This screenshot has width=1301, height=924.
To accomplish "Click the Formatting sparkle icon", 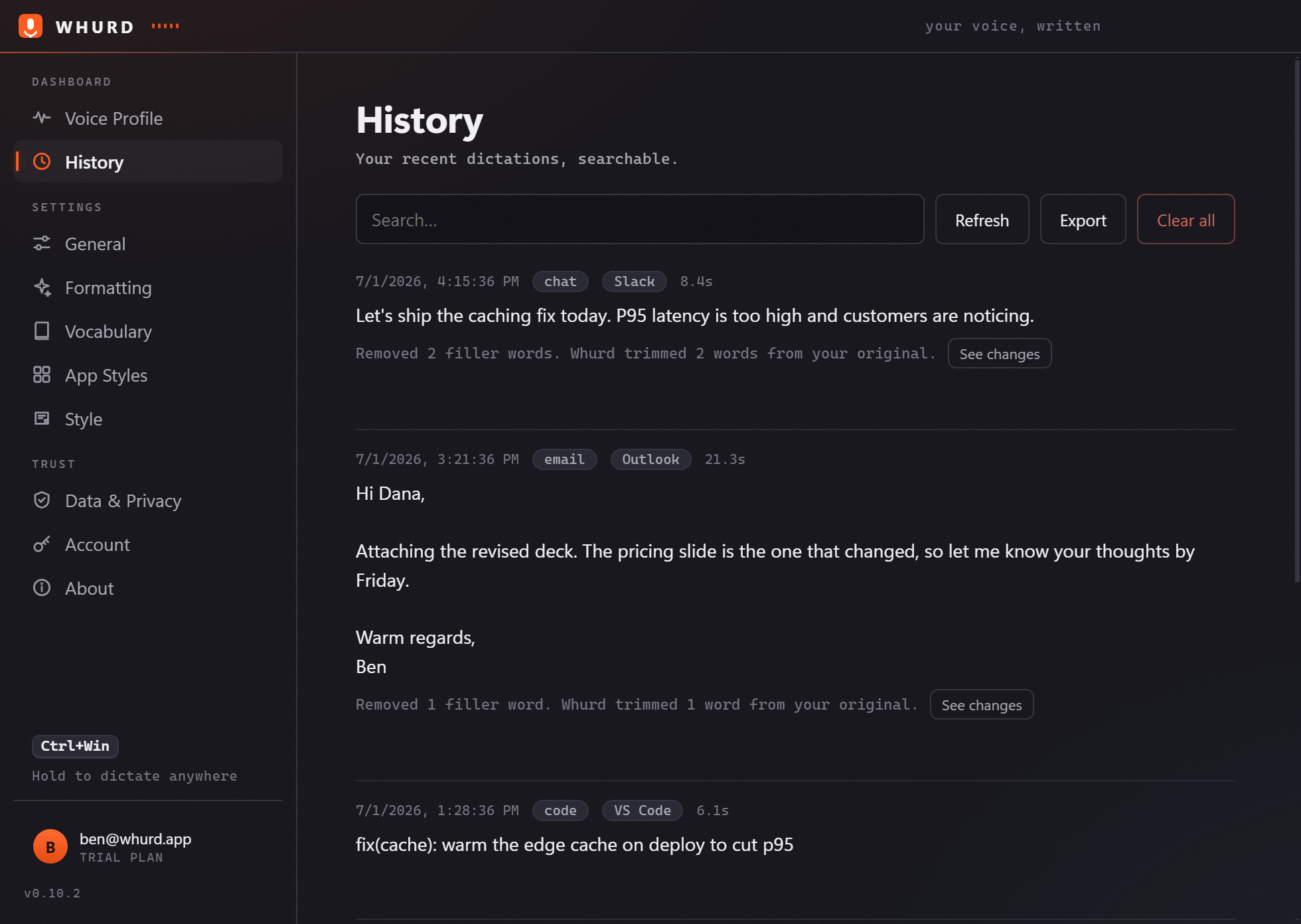I will (x=42, y=287).
